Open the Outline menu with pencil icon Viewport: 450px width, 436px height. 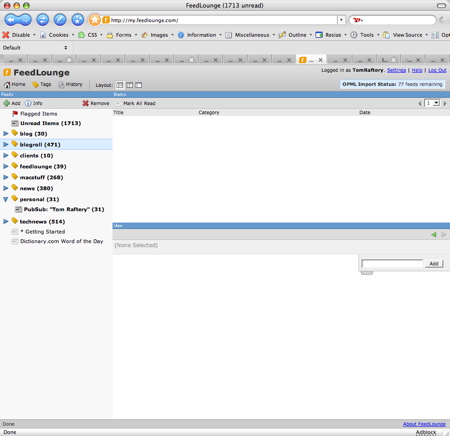[295, 35]
